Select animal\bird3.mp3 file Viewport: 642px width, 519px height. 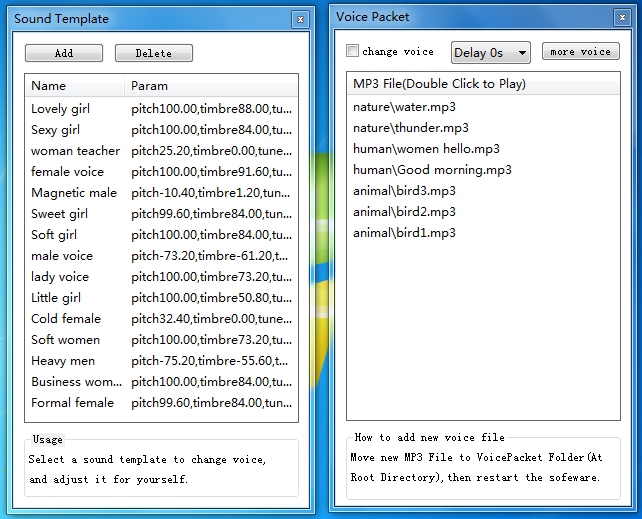coord(483,191)
